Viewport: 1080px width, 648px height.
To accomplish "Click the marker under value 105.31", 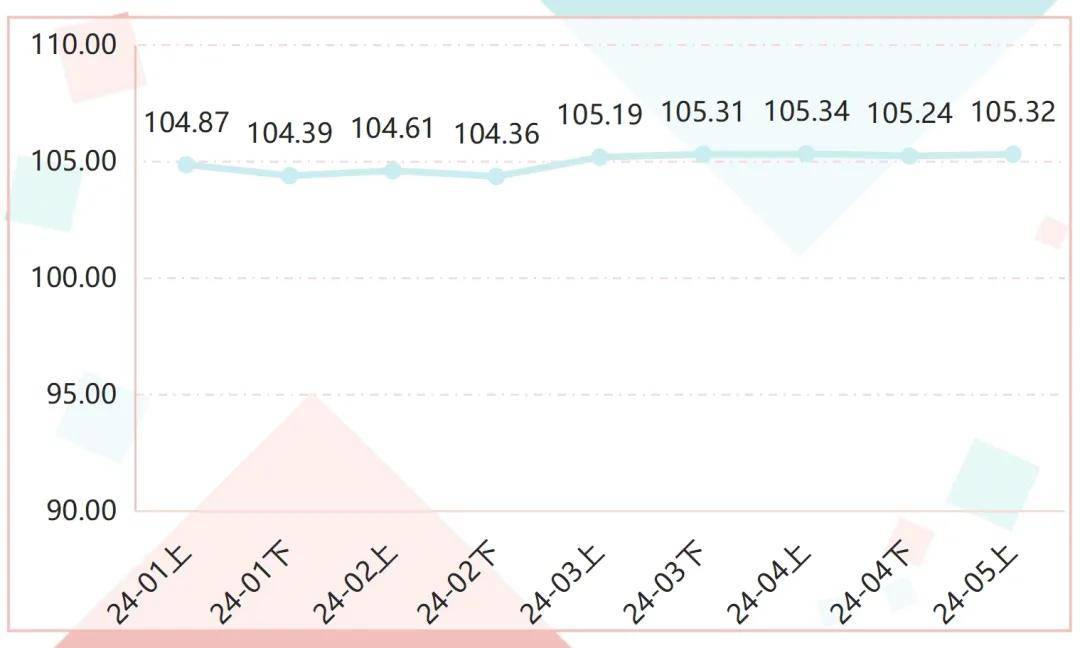I will click(703, 154).
